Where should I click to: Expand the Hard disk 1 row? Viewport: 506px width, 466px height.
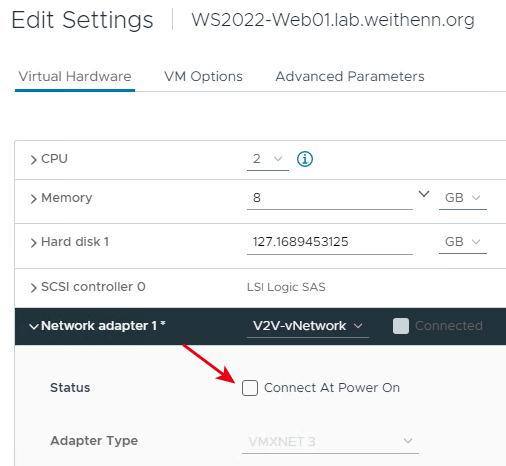tap(33, 243)
